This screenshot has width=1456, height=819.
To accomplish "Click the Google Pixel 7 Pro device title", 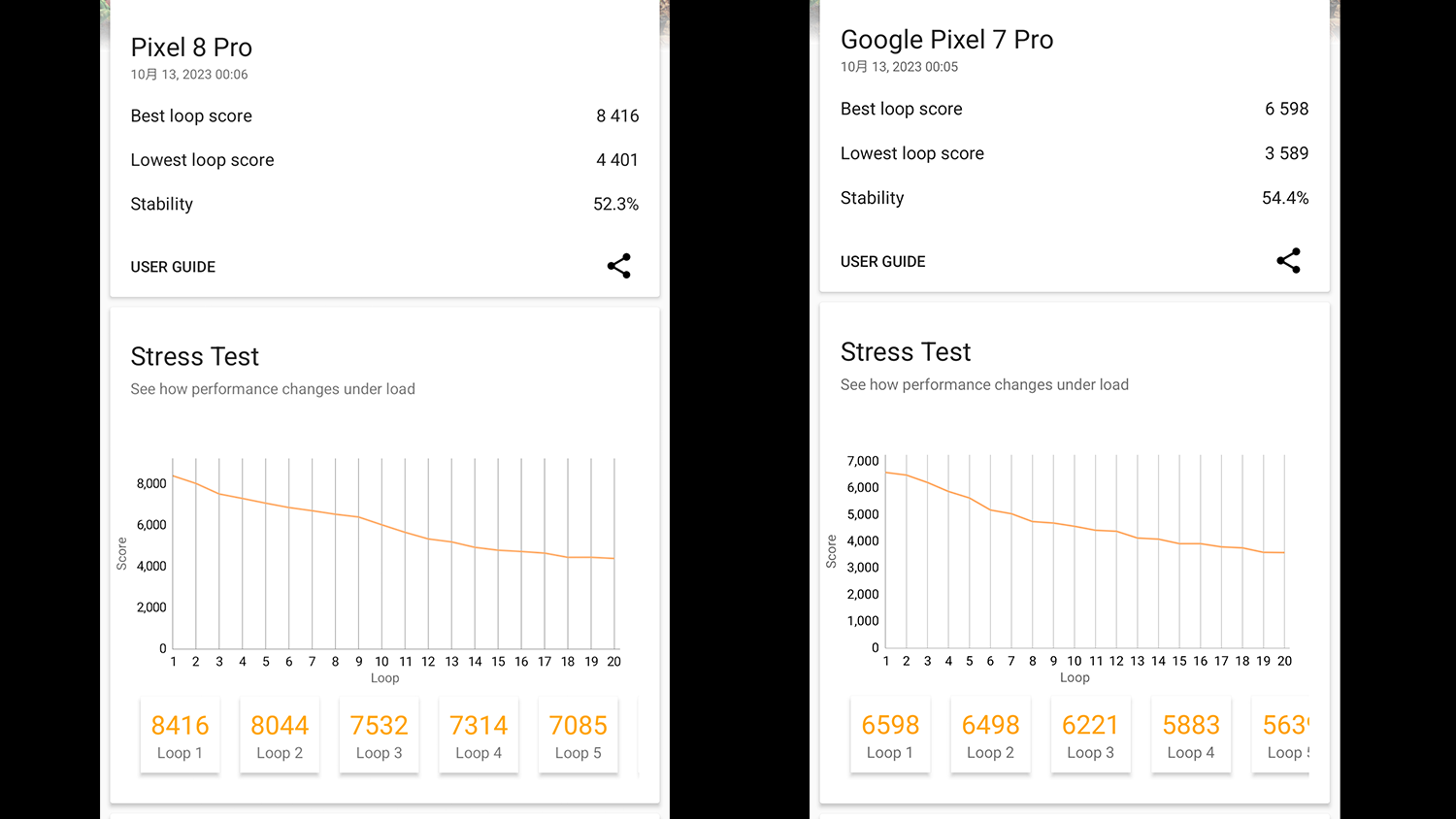I will point(946,40).
